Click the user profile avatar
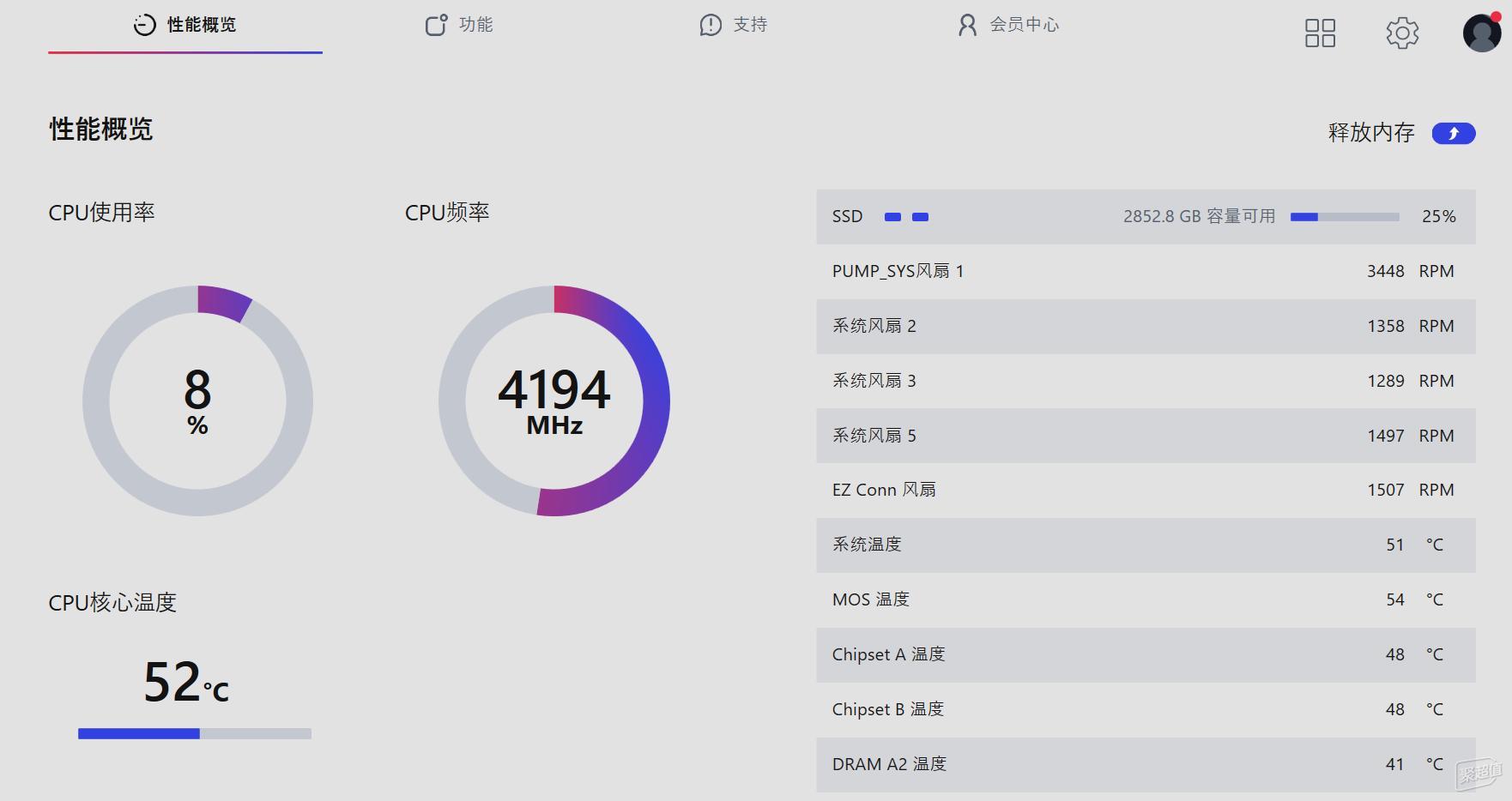 tap(1481, 33)
